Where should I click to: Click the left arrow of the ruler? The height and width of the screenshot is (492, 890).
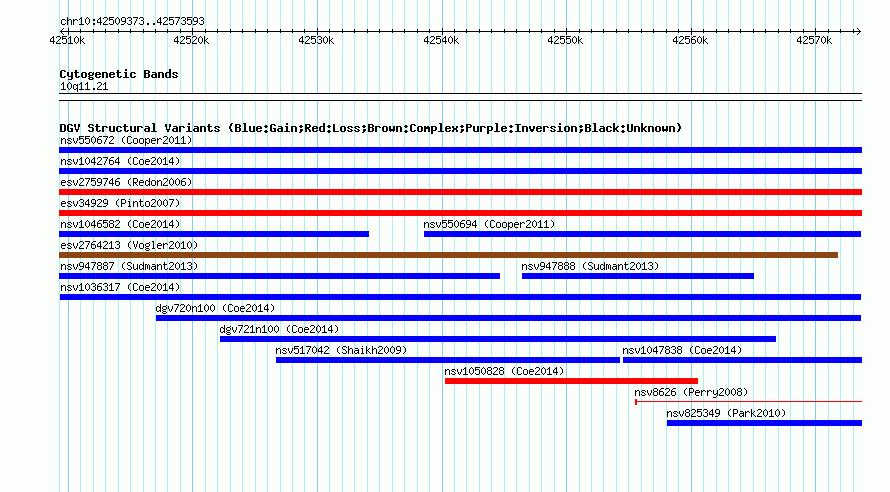pos(62,31)
